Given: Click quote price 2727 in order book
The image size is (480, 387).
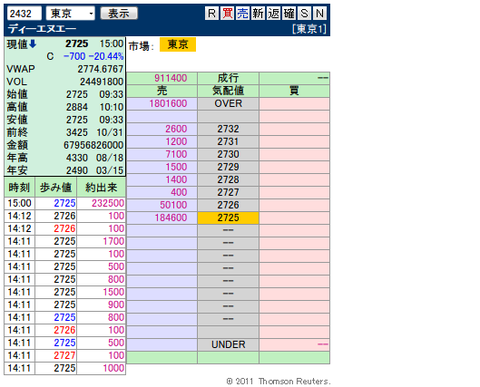Looking at the screenshot, I should tap(228, 192).
